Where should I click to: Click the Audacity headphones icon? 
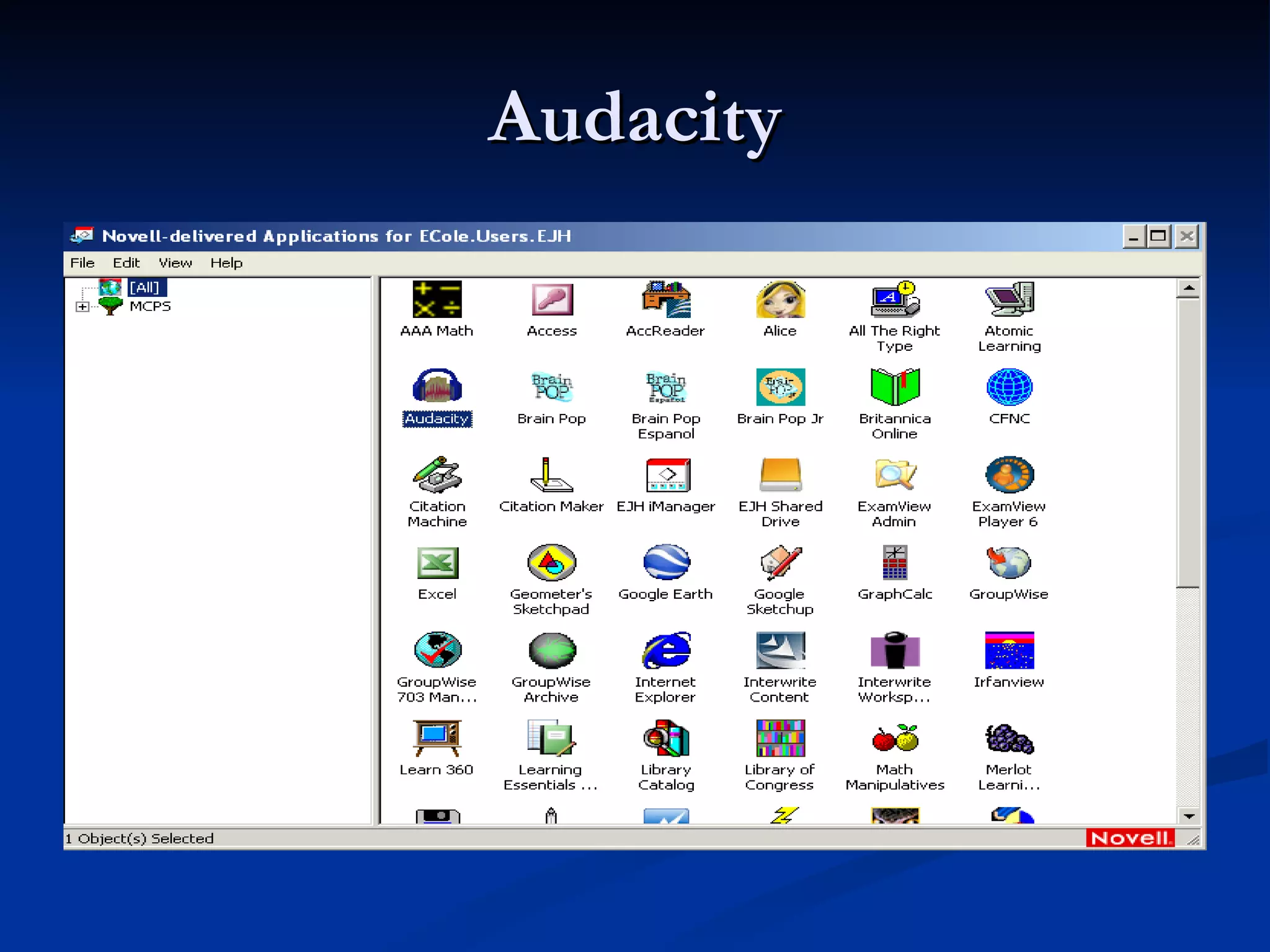437,387
